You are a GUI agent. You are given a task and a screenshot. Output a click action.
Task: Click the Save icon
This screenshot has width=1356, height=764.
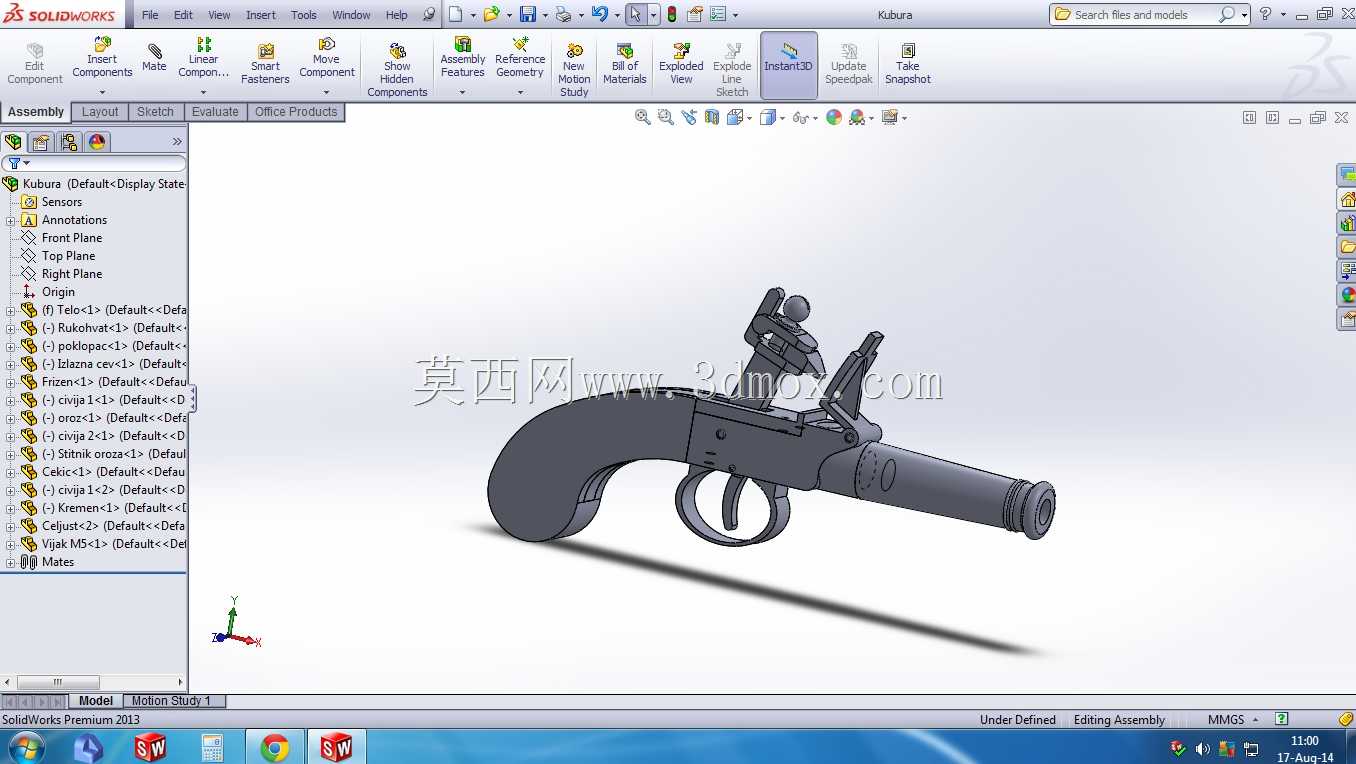pos(528,14)
